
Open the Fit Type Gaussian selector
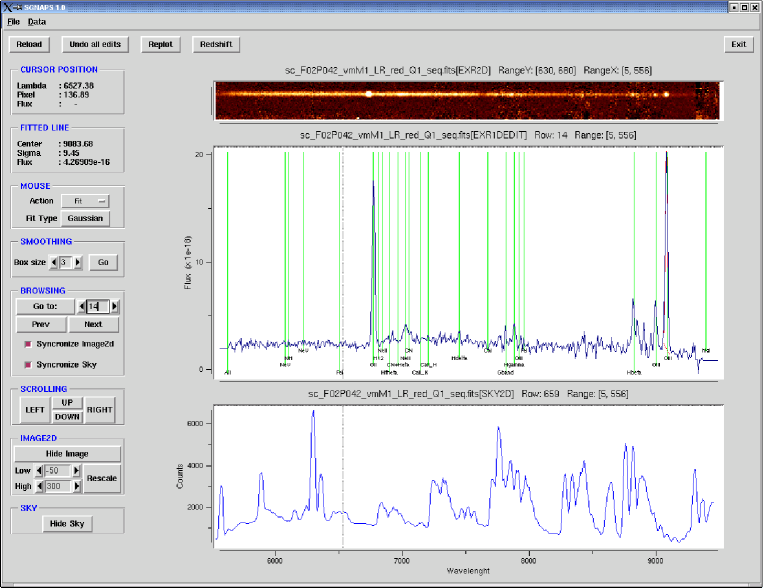[84, 218]
